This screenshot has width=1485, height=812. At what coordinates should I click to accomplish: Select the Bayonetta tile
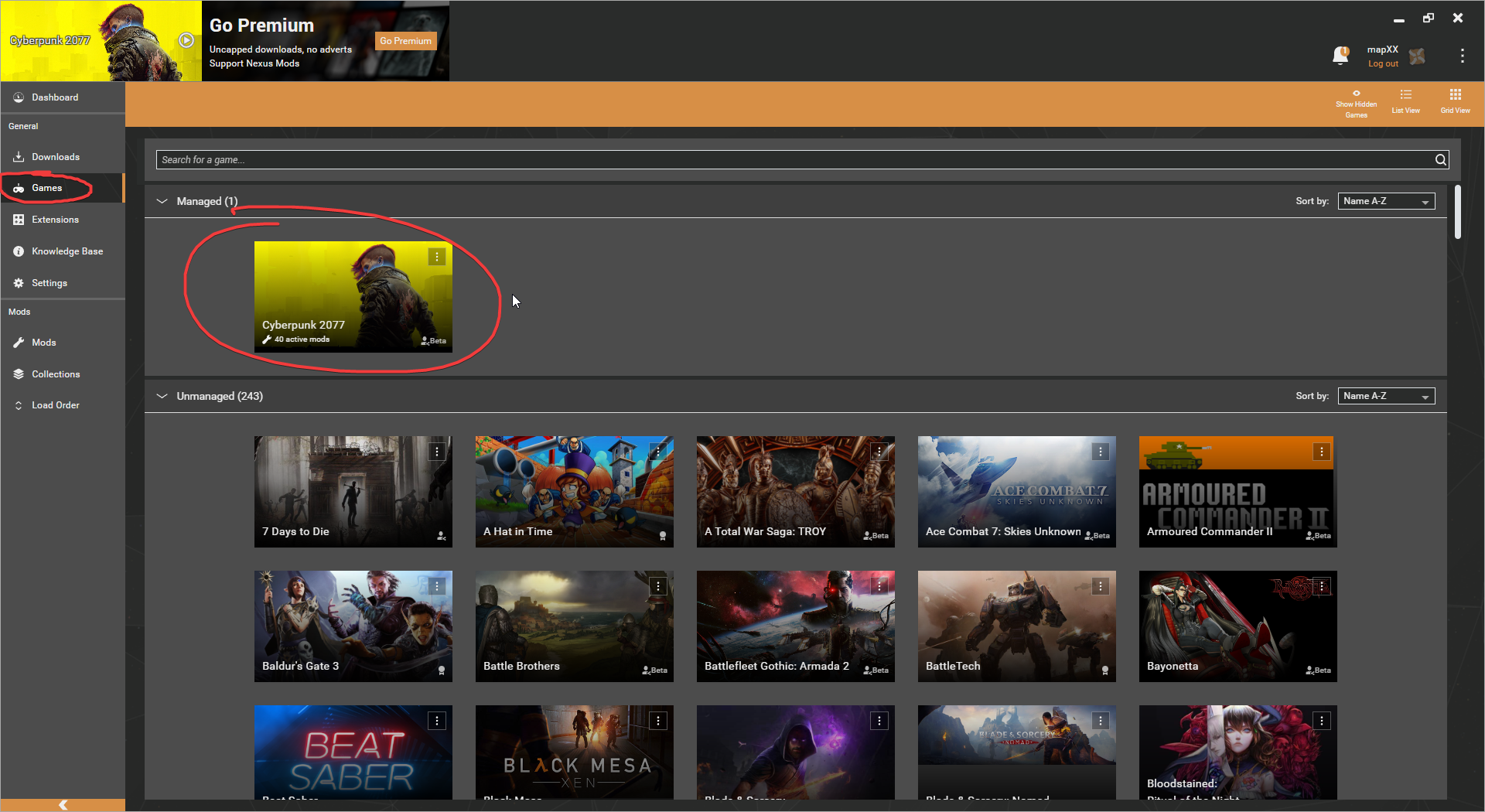pyautogui.click(x=1238, y=626)
